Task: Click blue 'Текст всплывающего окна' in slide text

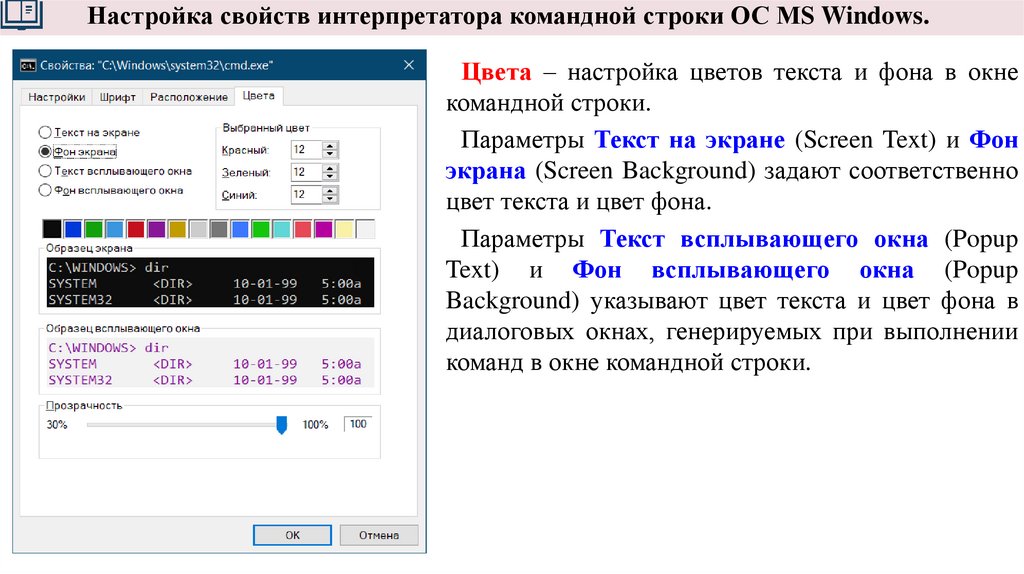Action: click(x=764, y=239)
